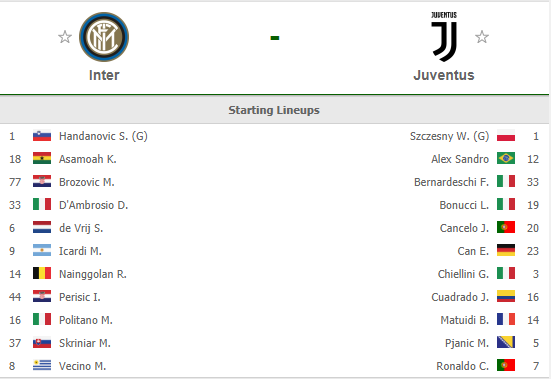Open player Icardi M. profile
The height and width of the screenshot is (379, 551).
tap(80, 251)
